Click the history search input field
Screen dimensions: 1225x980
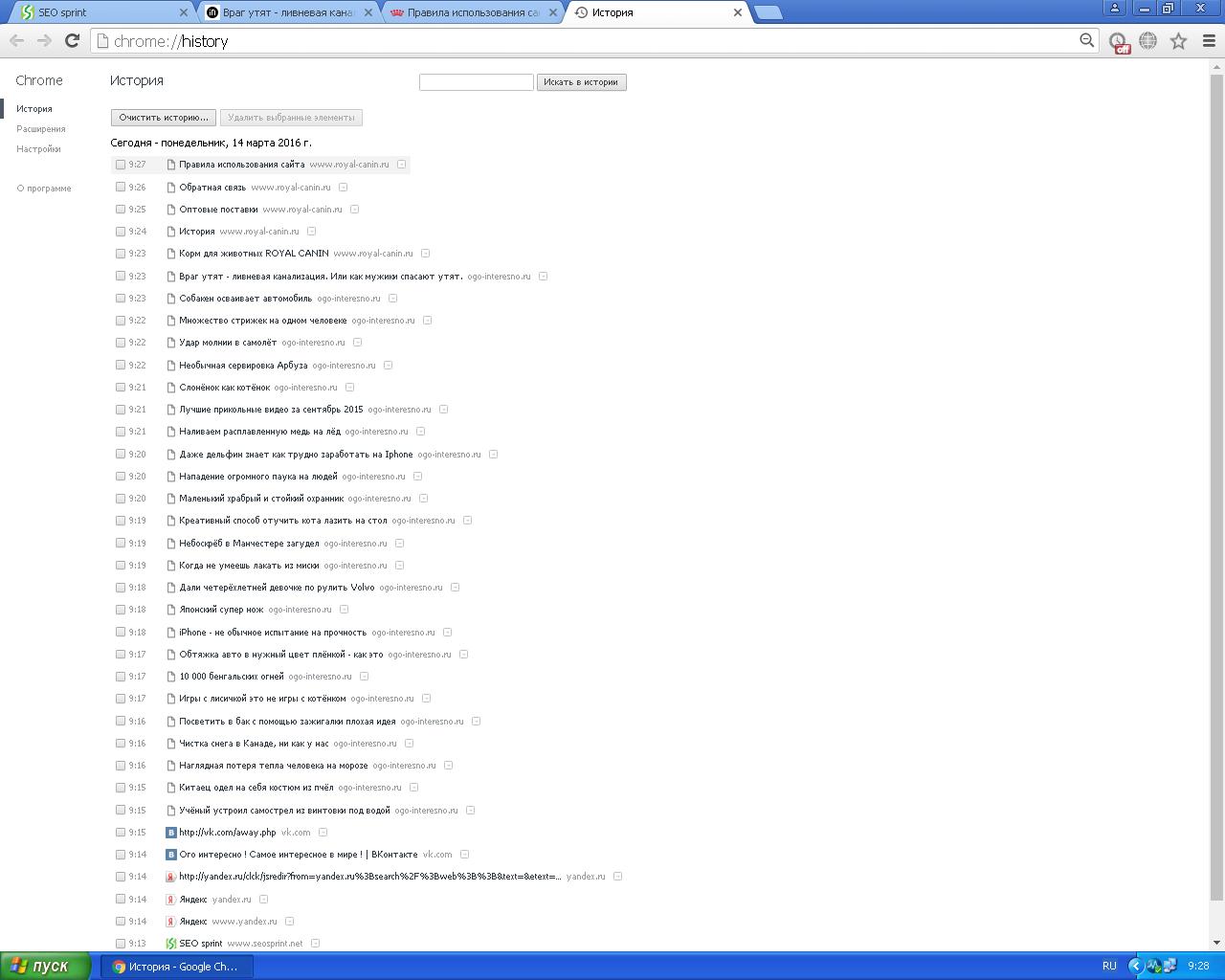pos(476,82)
